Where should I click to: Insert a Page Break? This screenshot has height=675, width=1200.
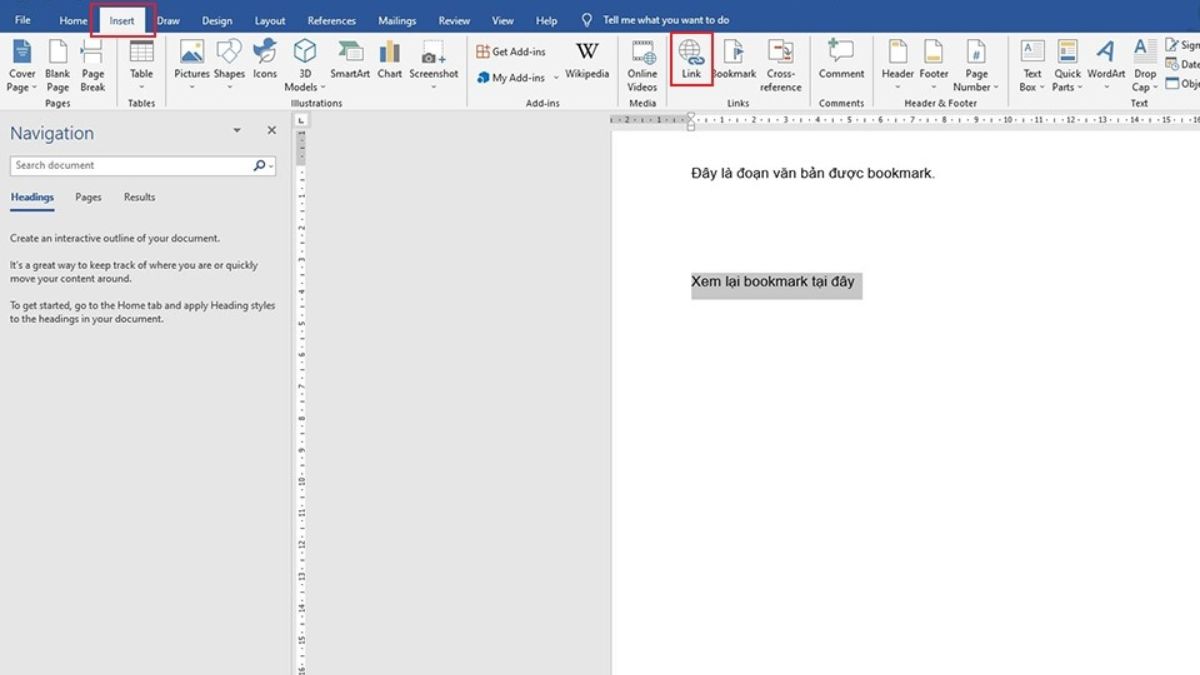coord(93,65)
